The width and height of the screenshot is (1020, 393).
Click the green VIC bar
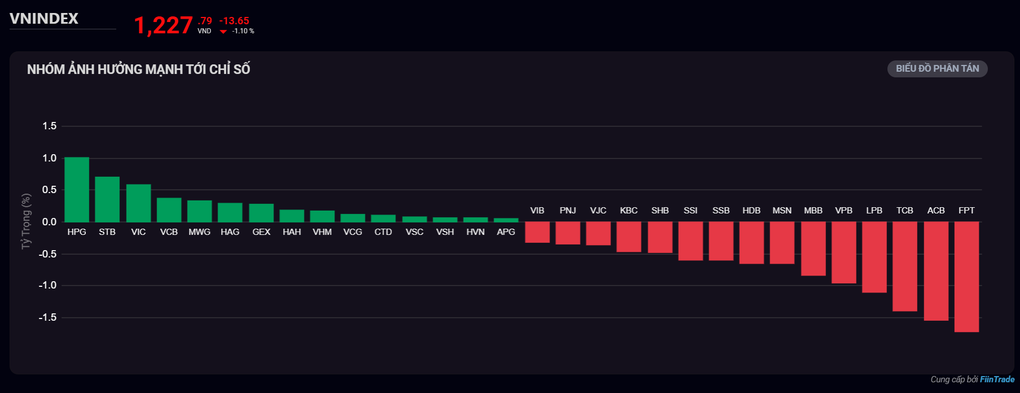coord(138,203)
